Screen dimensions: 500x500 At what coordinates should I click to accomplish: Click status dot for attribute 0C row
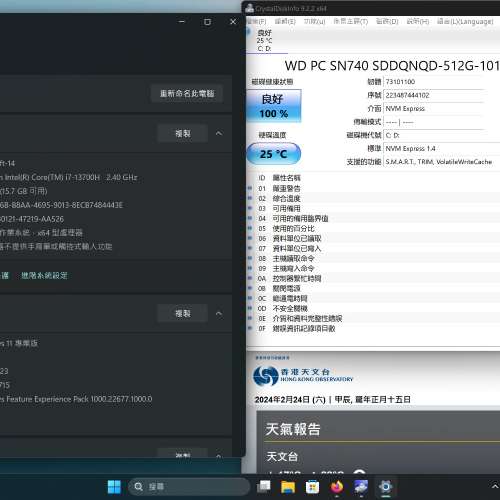250,298
